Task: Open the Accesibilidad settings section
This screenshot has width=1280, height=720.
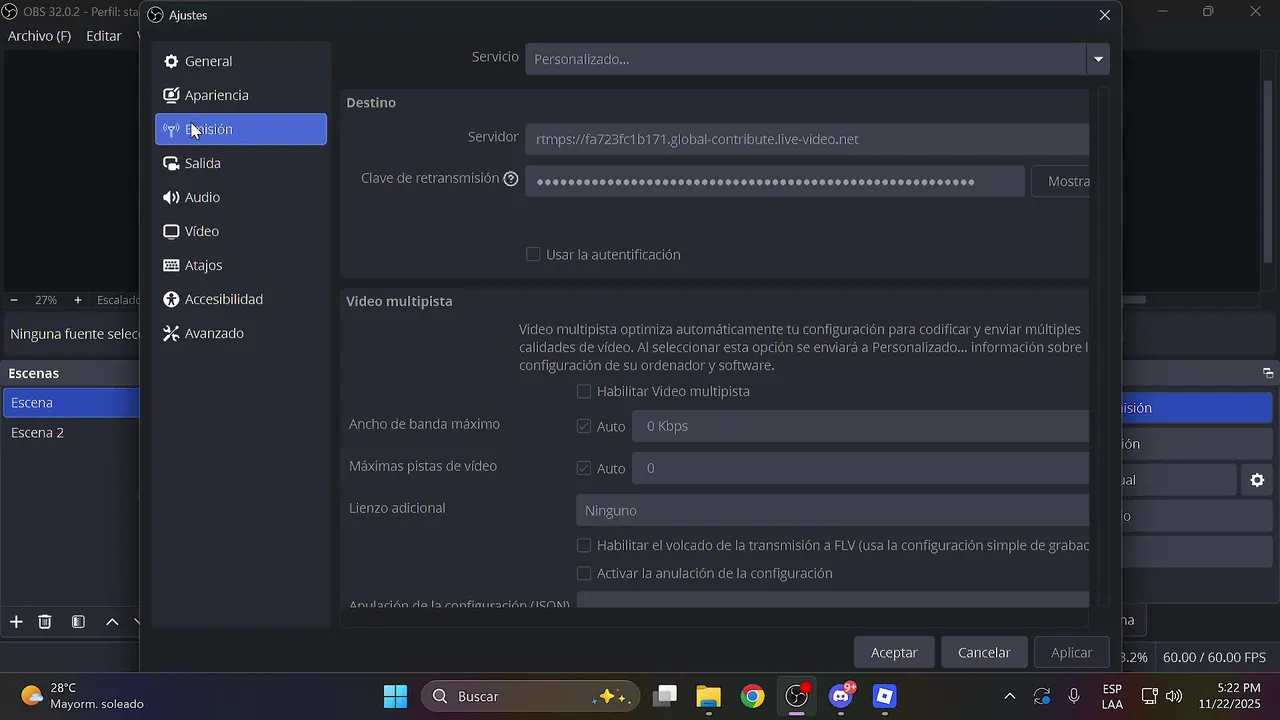Action: pos(241,299)
